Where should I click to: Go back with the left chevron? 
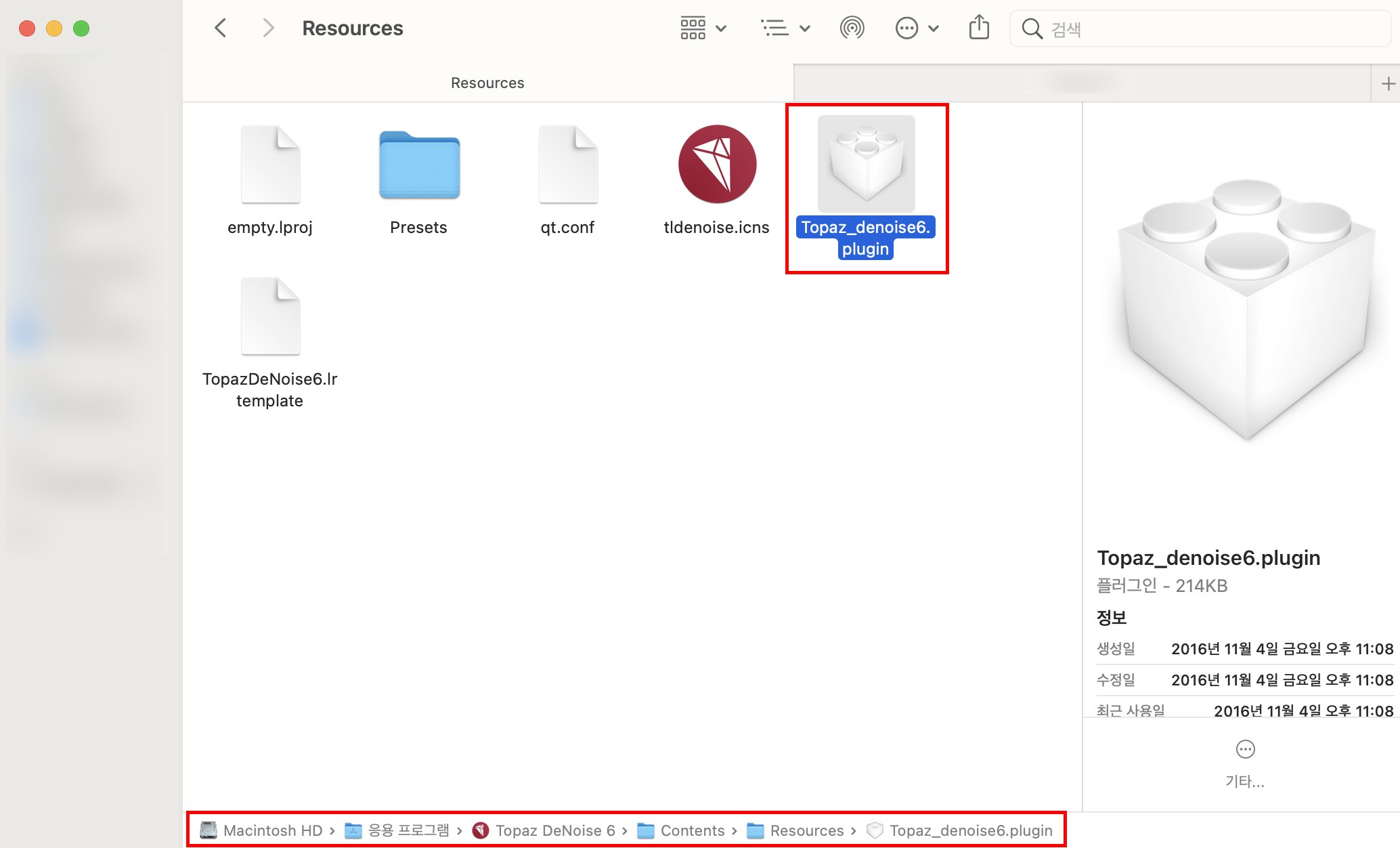pos(220,28)
